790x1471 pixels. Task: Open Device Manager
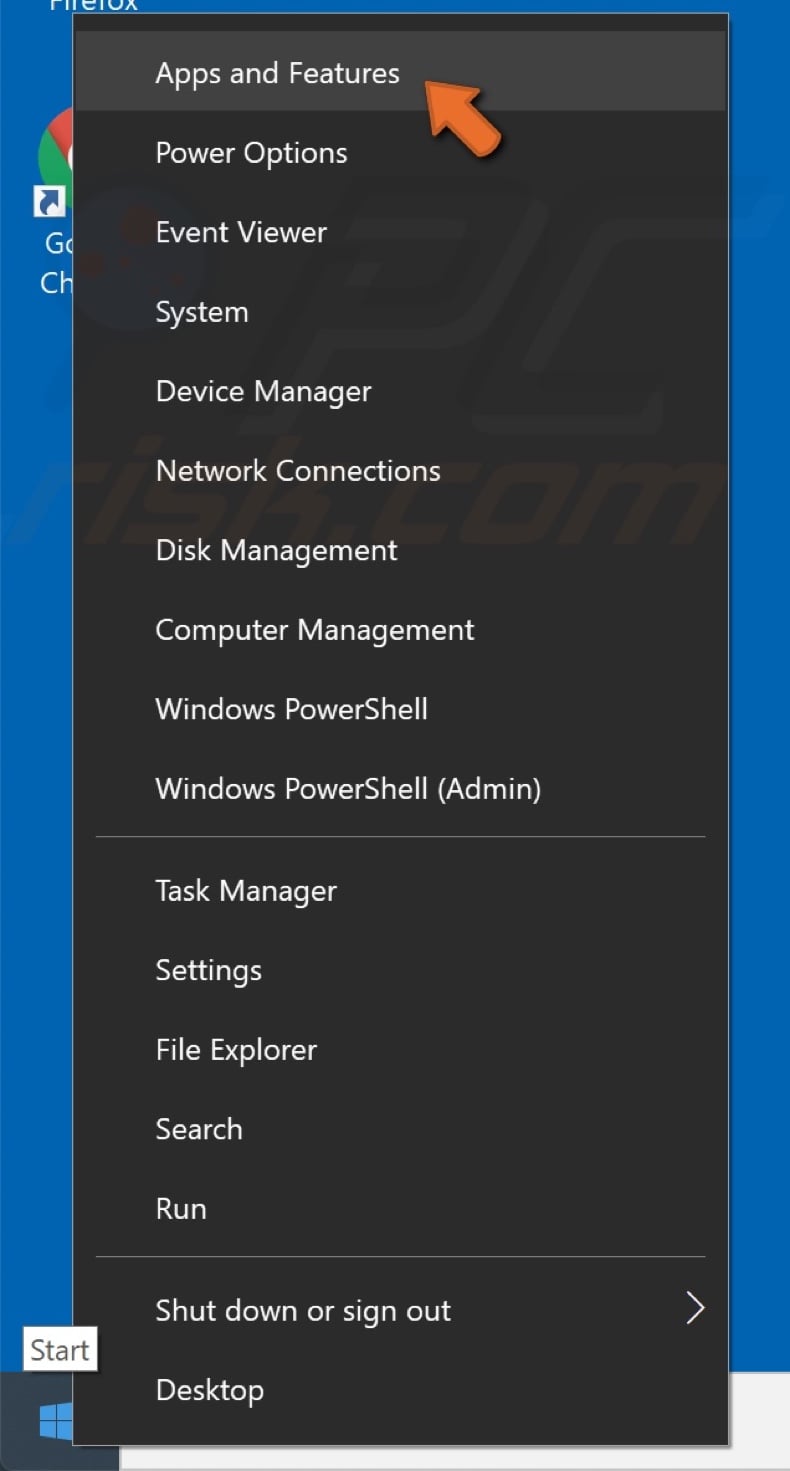(x=263, y=391)
